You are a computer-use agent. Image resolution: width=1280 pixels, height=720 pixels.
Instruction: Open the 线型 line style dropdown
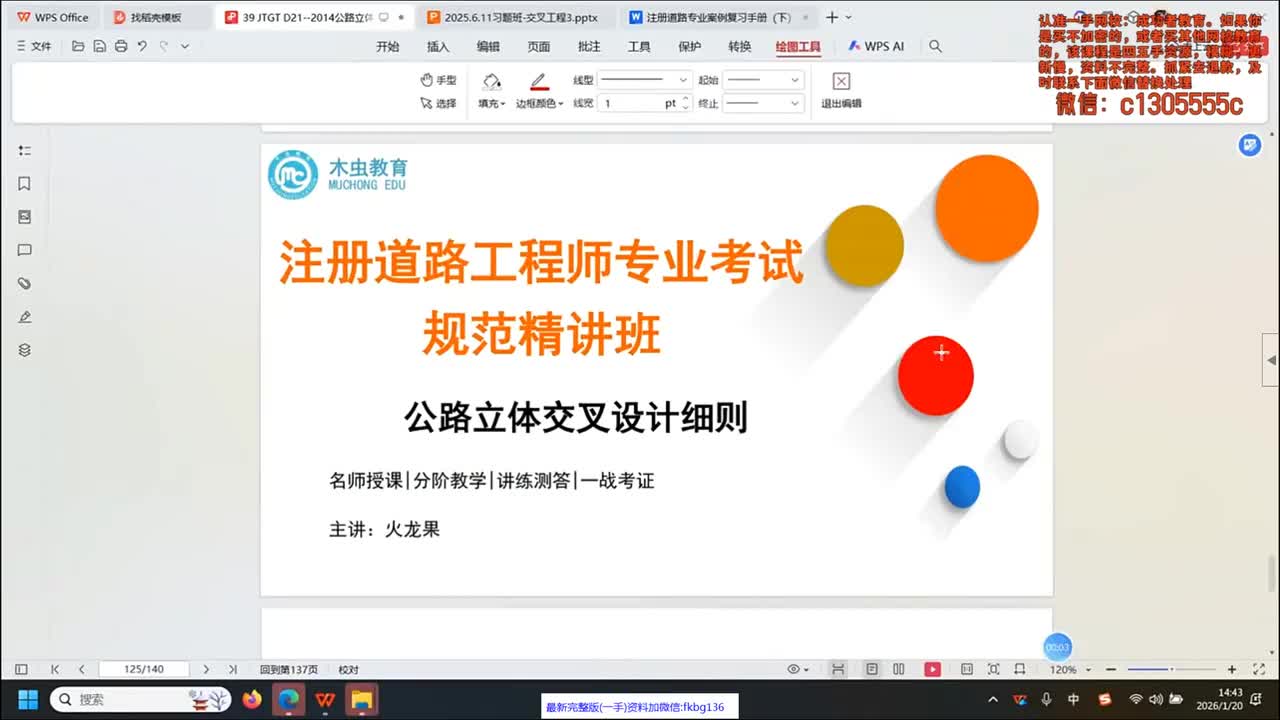(645, 80)
